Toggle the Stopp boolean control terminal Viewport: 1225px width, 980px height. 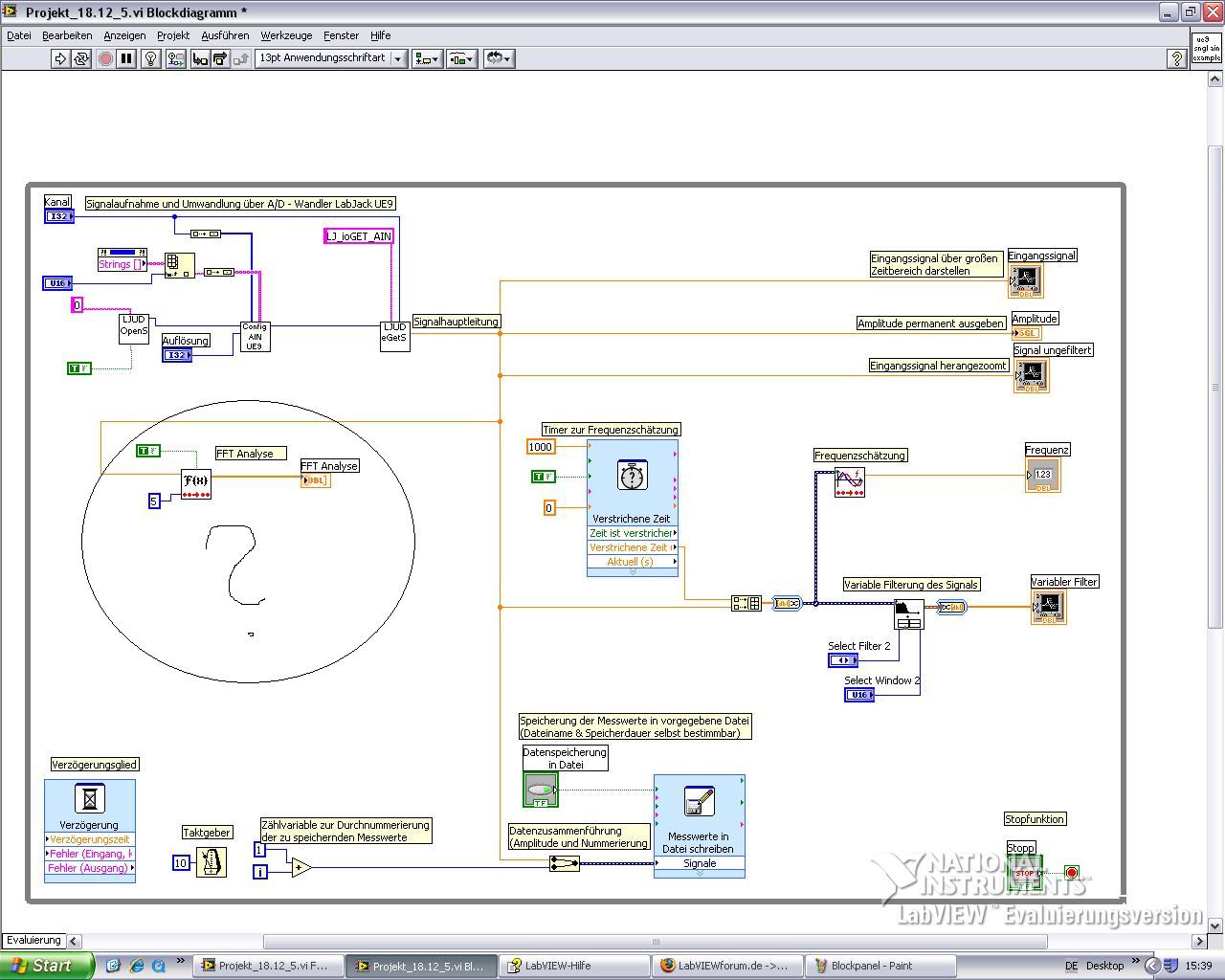[x=1025, y=872]
